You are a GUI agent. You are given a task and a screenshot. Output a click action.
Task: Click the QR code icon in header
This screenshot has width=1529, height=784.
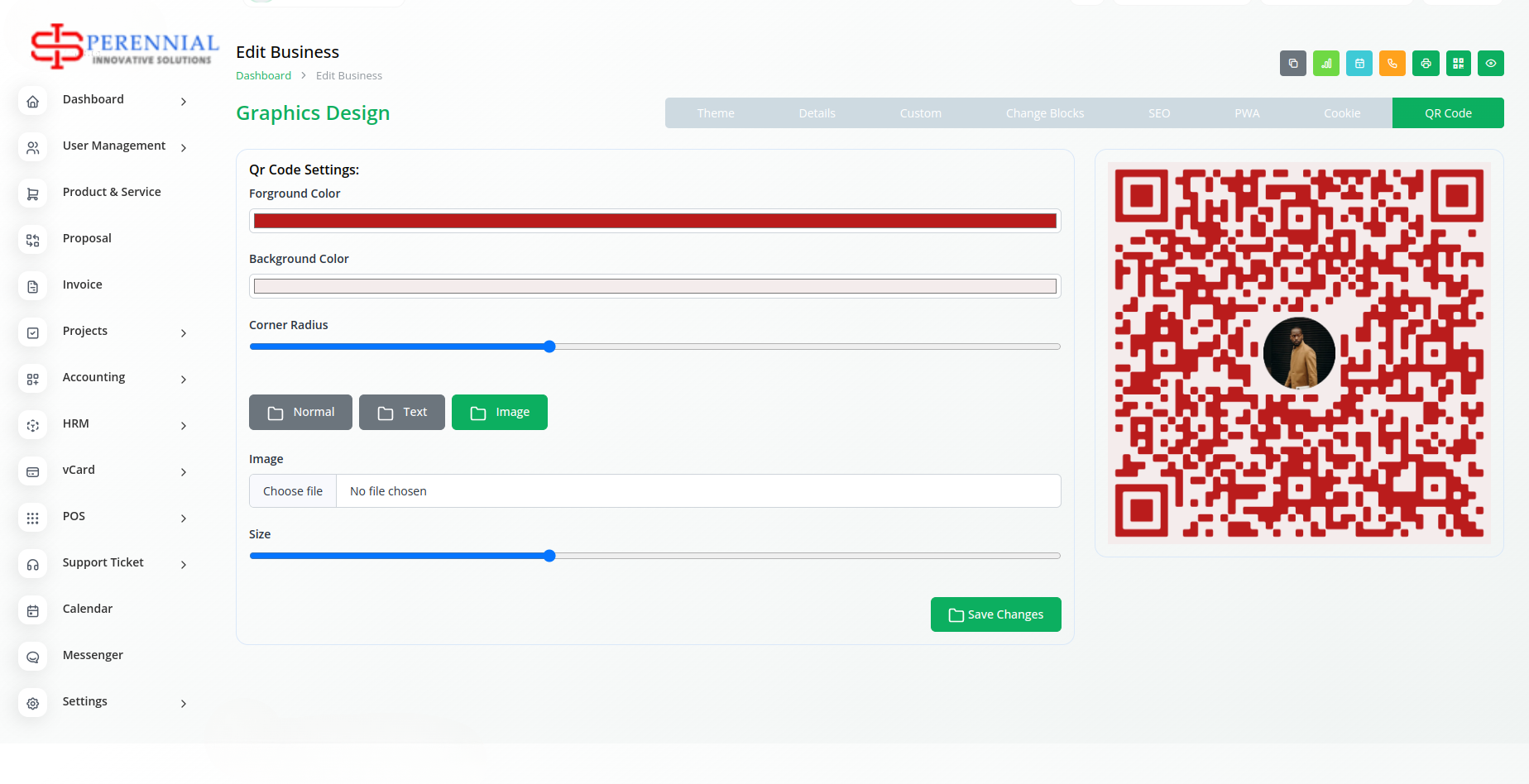click(1458, 64)
